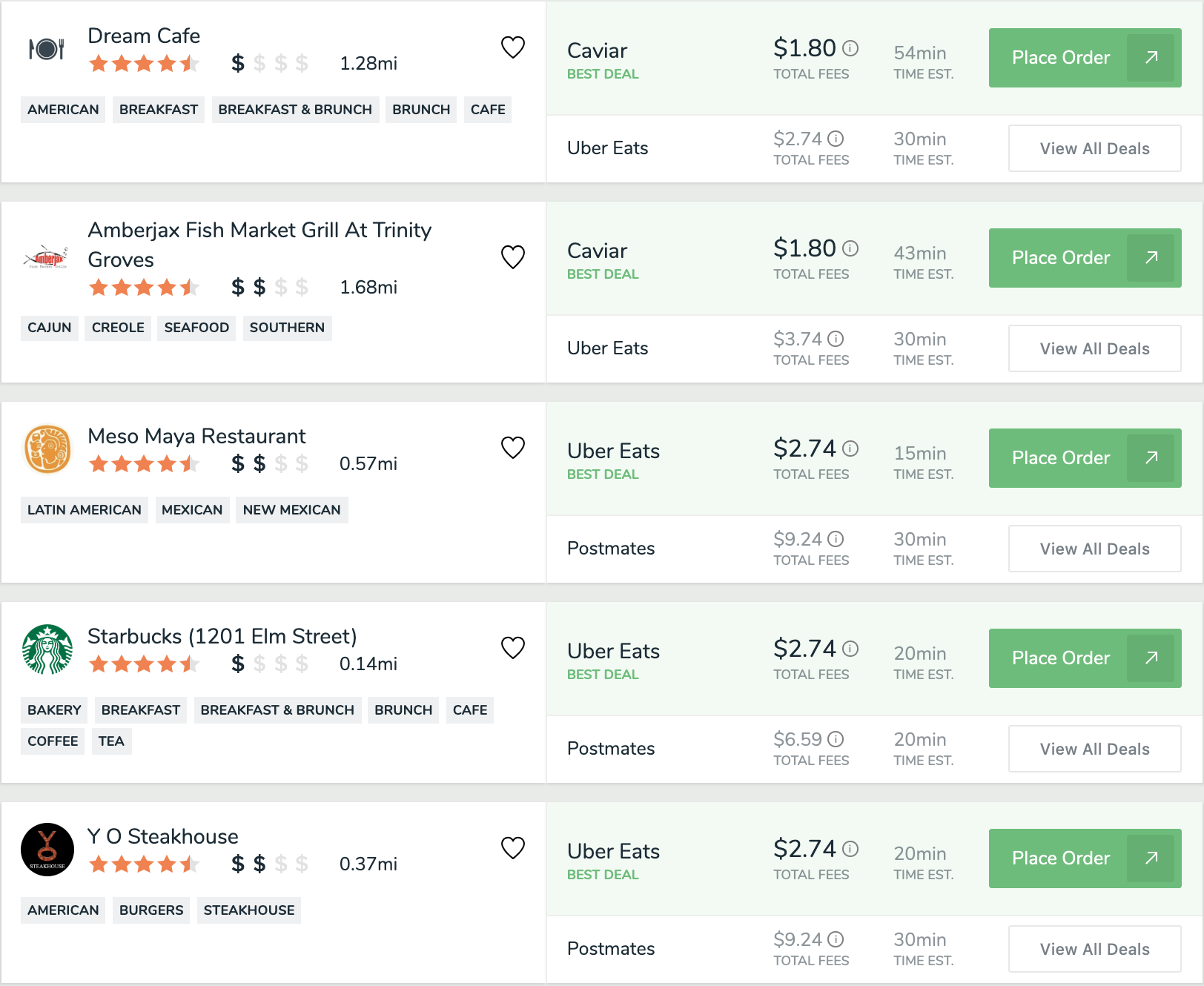Open the Meso Maya orange logo
This screenshot has height=986, width=1204.
[x=47, y=449]
